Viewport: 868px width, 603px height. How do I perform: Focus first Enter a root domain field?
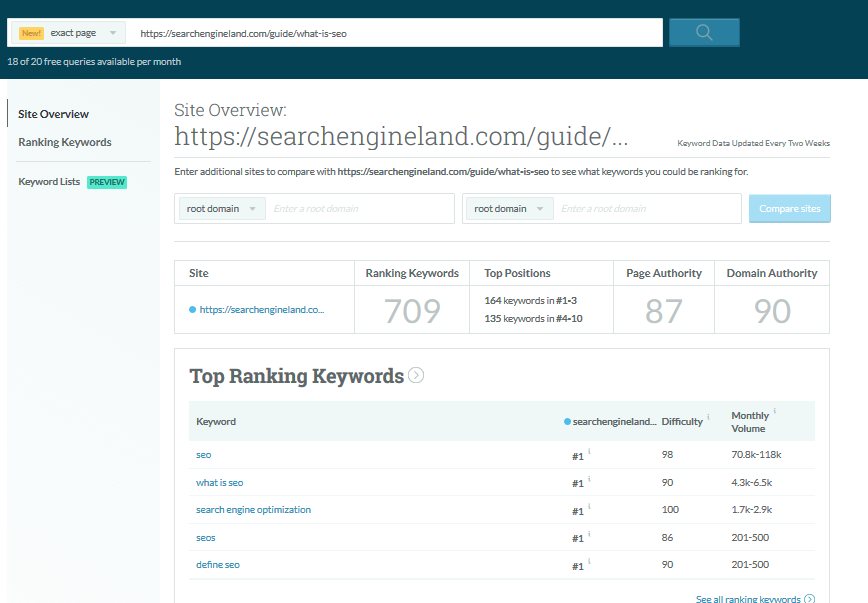(360, 209)
